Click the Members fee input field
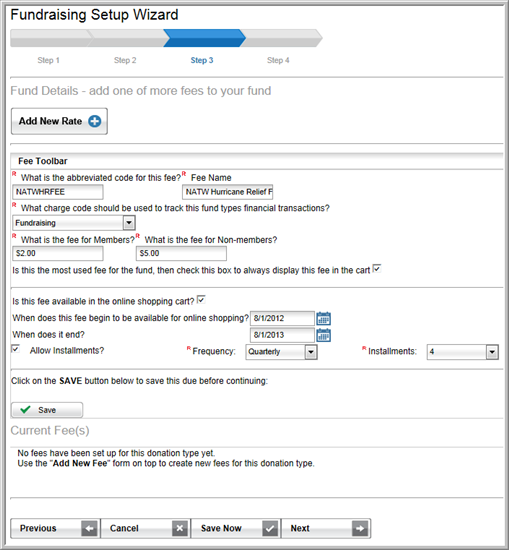 pos(58,253)
